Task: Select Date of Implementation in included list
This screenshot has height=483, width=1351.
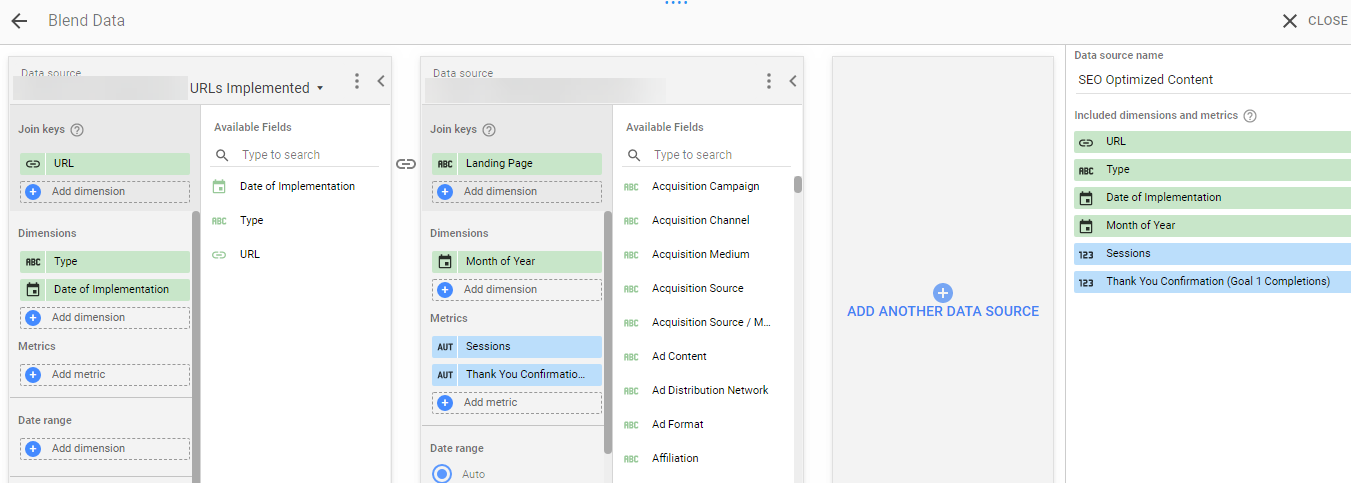Action: (x=1213, y=198)
